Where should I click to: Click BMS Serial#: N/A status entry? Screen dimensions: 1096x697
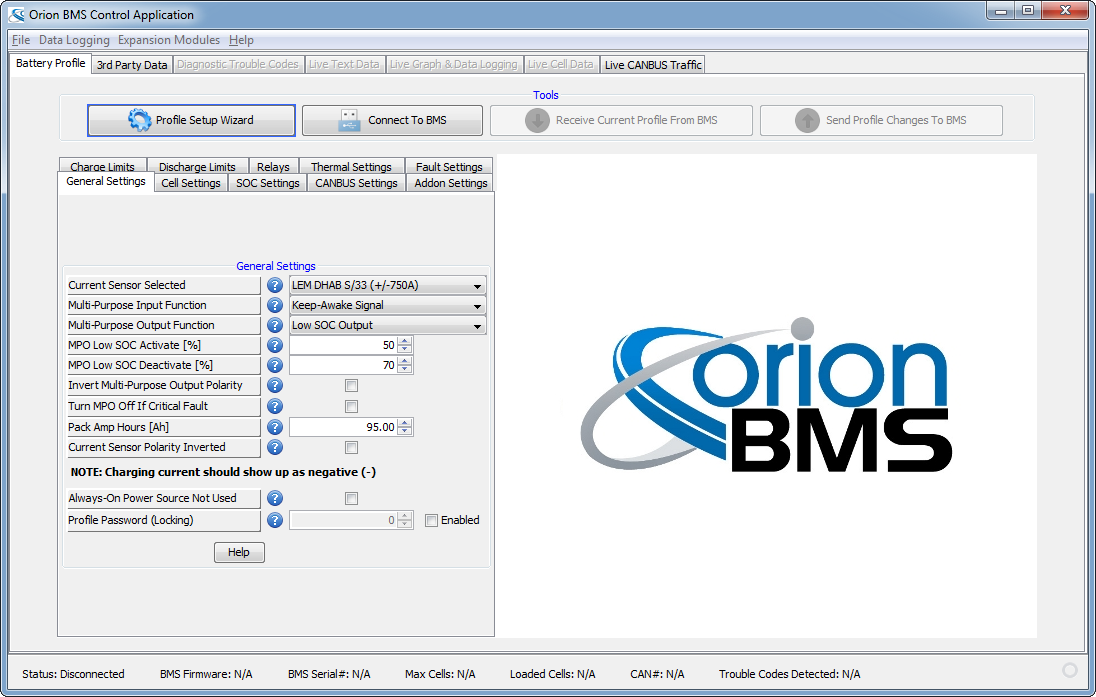pos(329,674)
